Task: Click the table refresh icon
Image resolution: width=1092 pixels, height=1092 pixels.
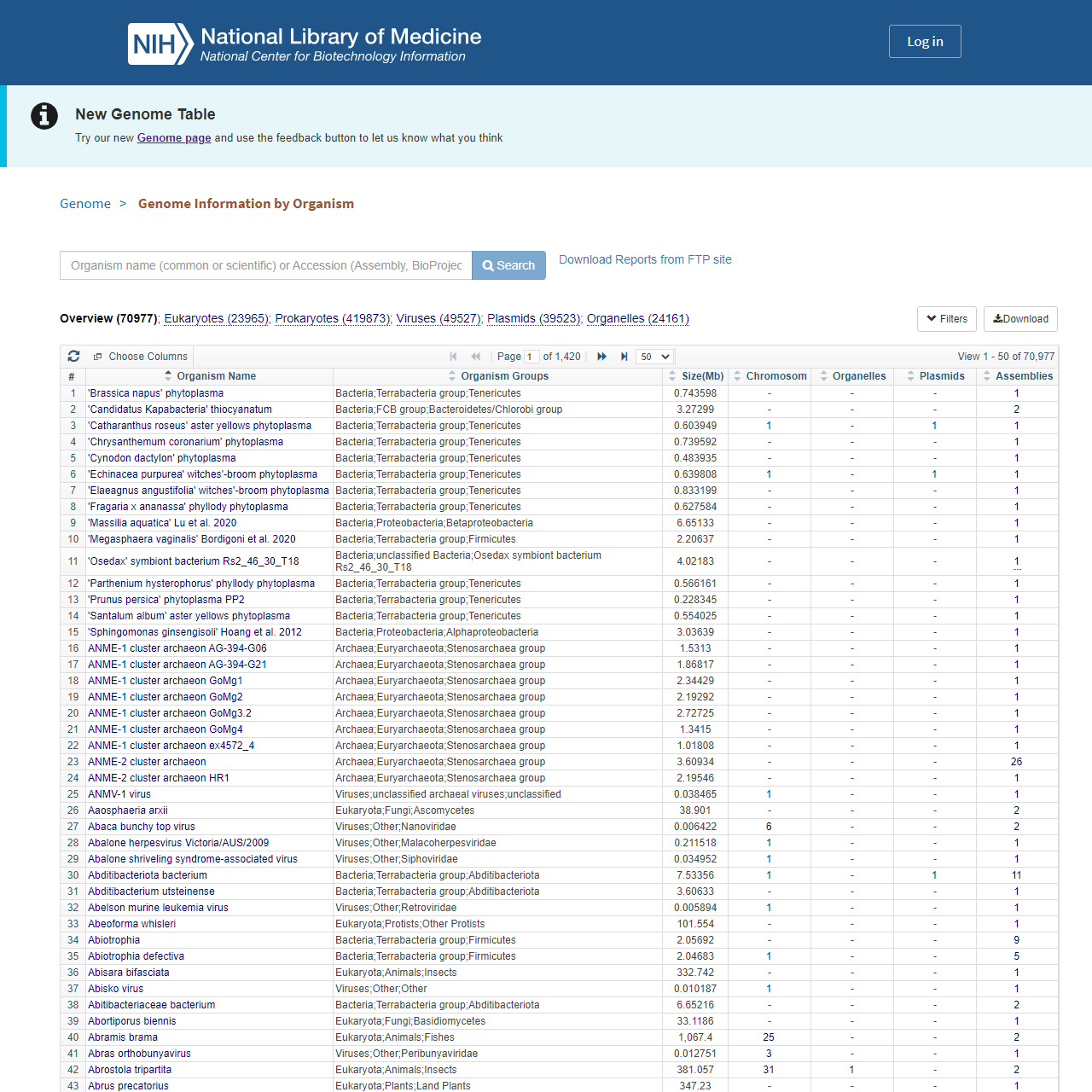Action: 73,357
